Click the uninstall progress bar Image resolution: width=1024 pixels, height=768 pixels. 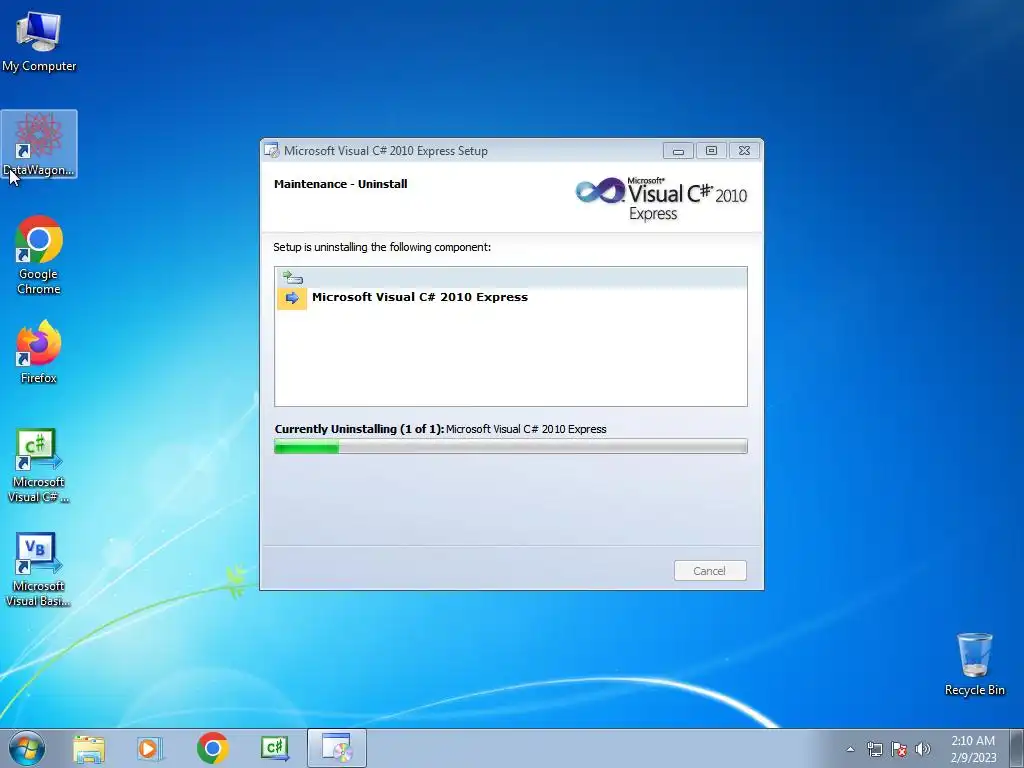[511, 447]
